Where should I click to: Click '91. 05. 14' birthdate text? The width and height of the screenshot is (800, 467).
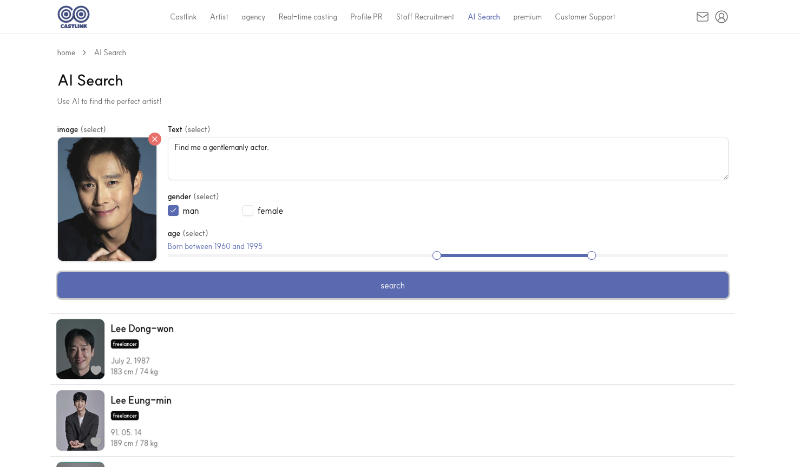pos(126,432)
